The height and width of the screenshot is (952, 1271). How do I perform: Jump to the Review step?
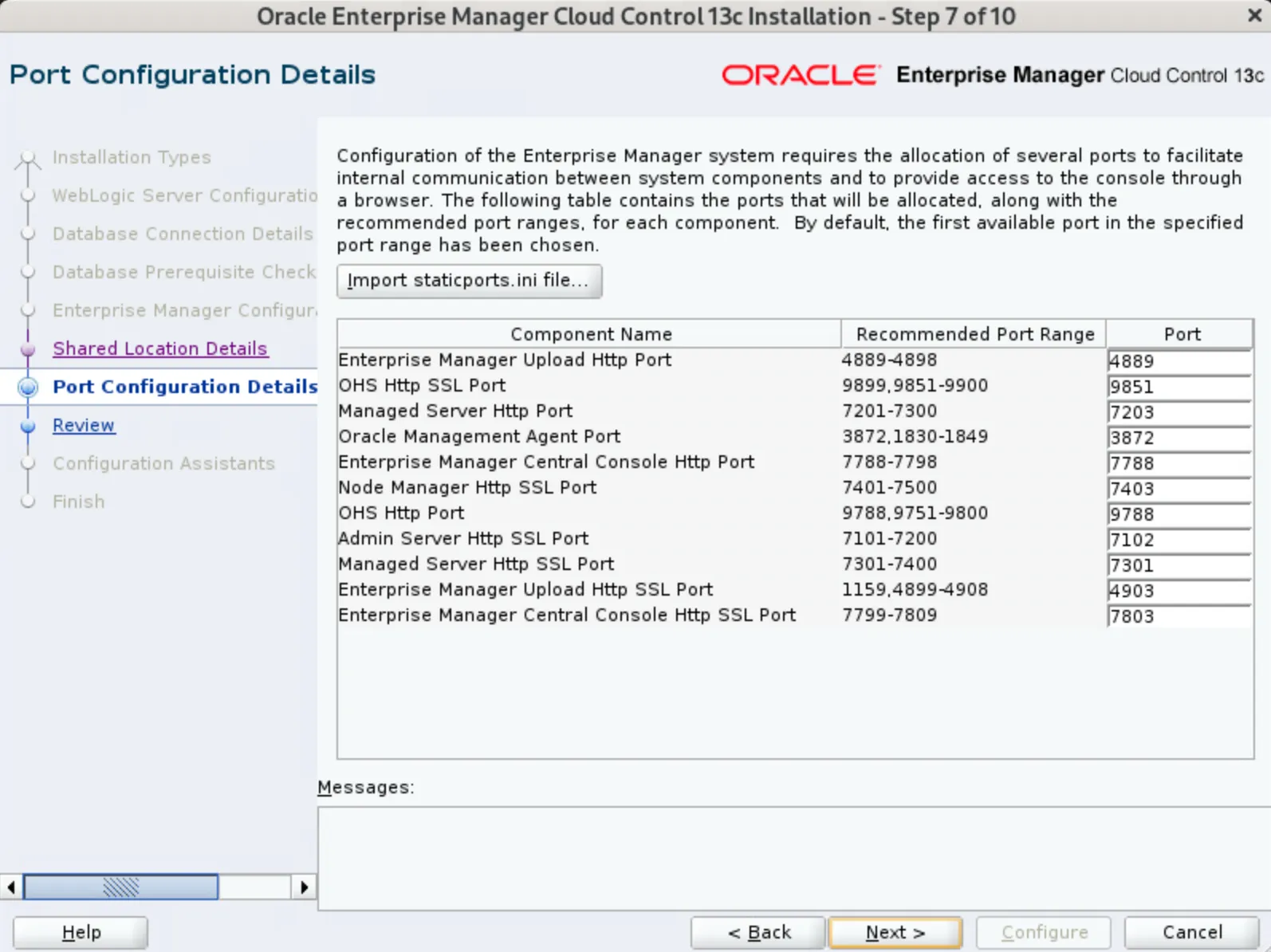click(x=84, y=425)
